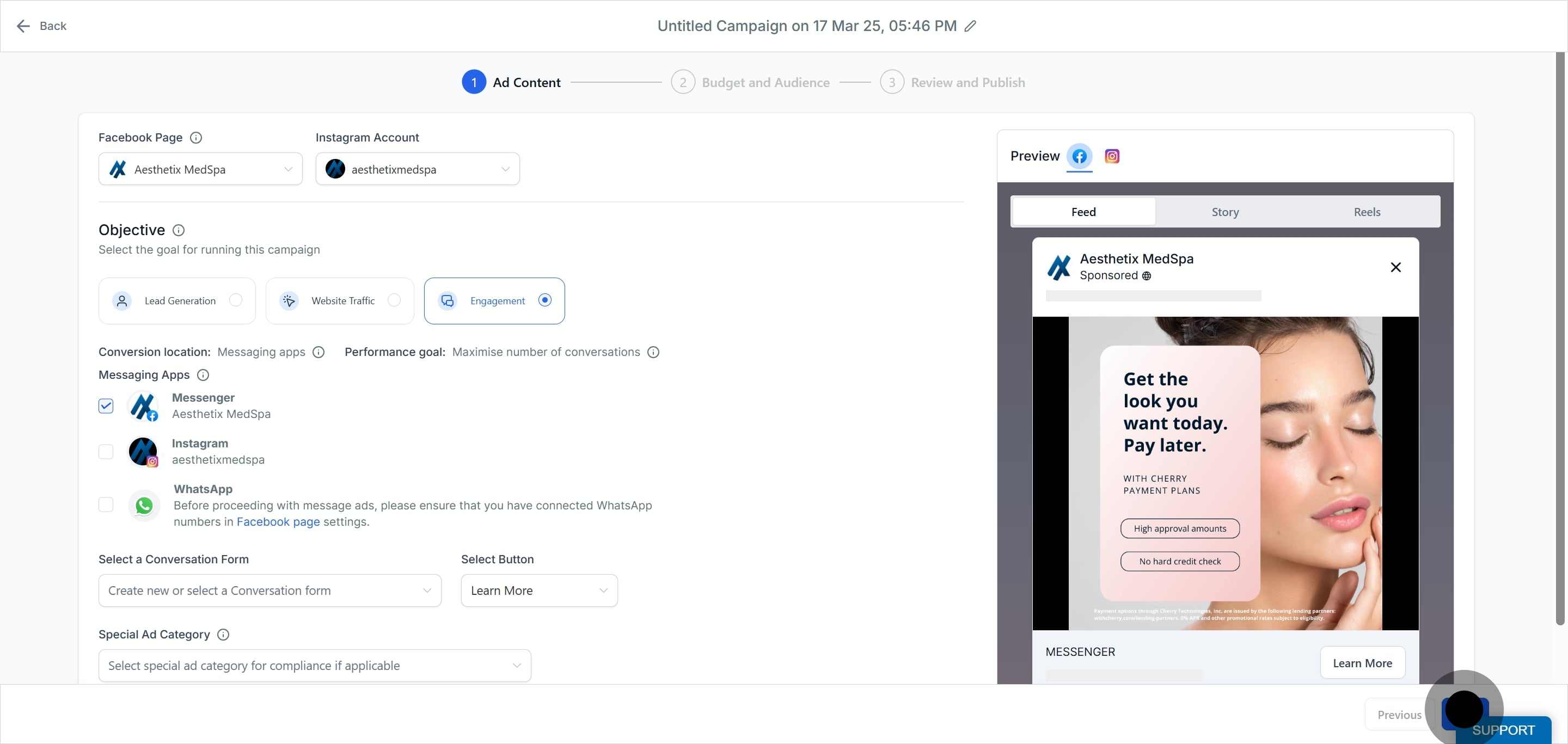Open the Facebook page settings link

point(278,522)
